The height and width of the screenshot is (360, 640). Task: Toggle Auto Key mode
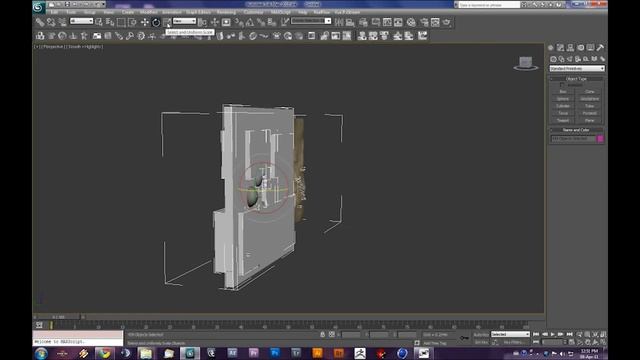click(481, 335)
